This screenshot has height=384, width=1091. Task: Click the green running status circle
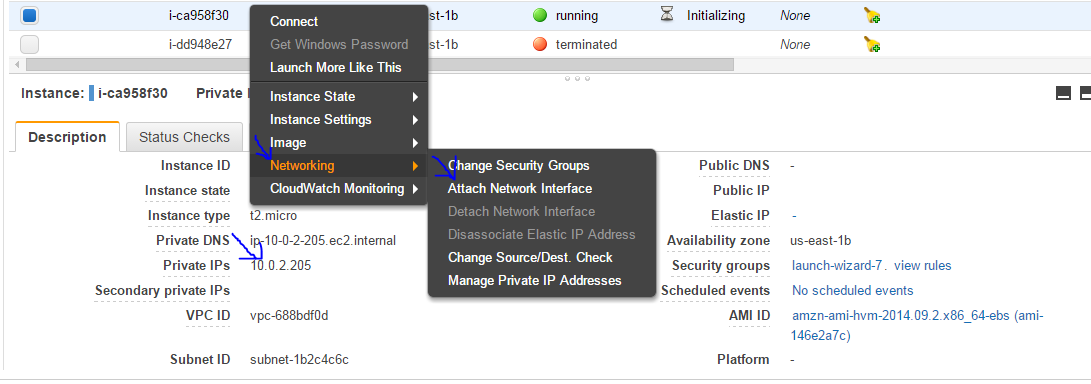pyautogui.click(x=540, y=15)
